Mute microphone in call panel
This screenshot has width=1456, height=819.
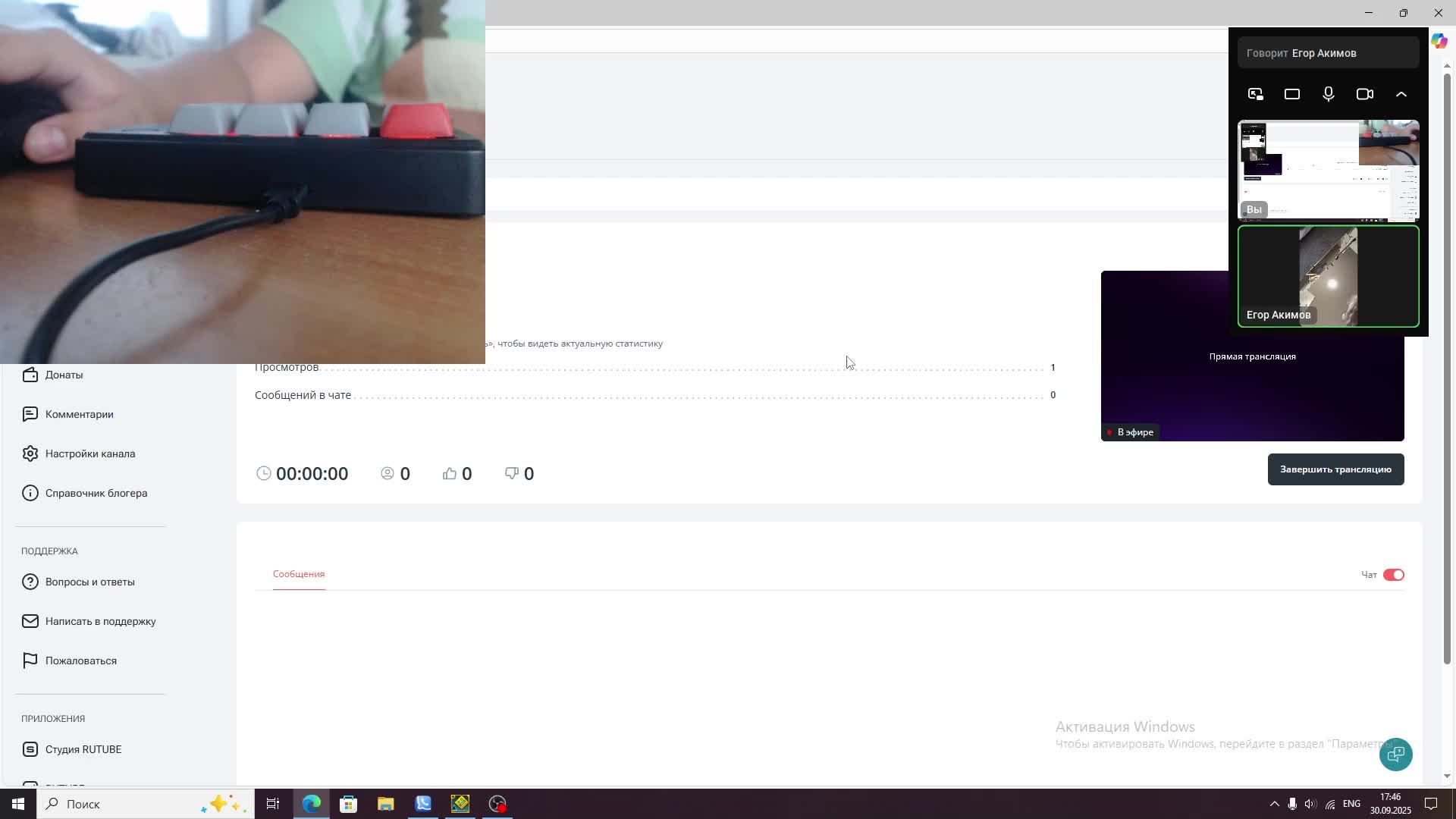(x=1329, y=94)
